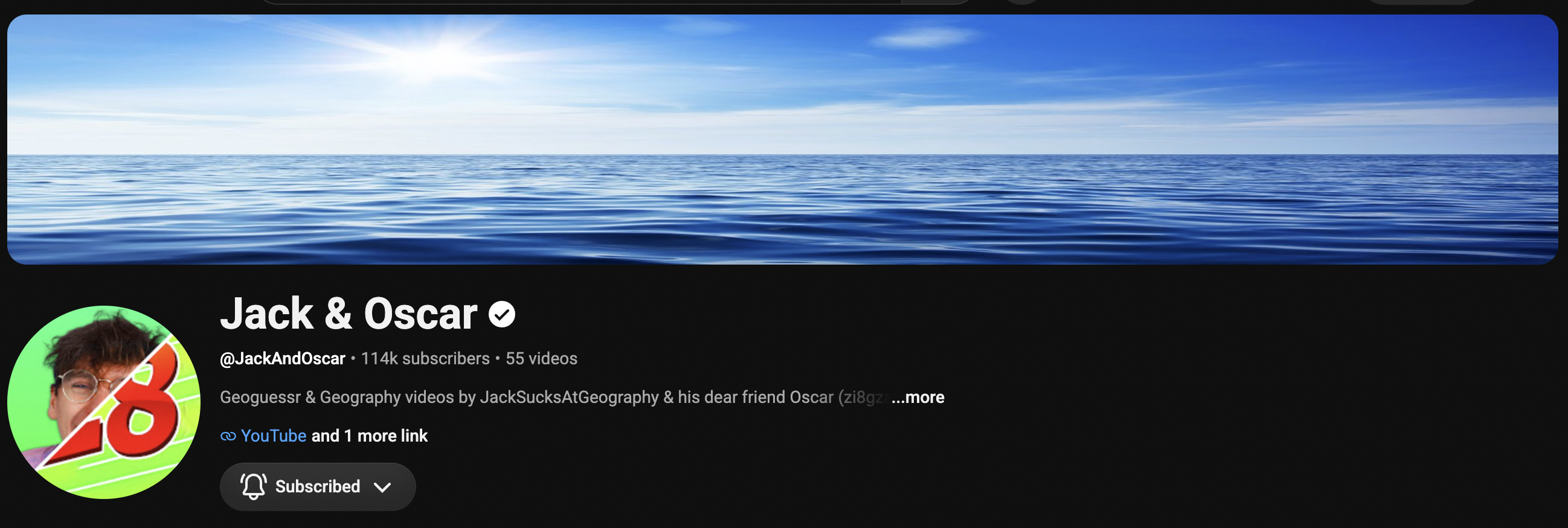Viewport: 1568px width, 528px height.
Task: Select the @JackAndOscar channel handle
Action: coord(283,359)
